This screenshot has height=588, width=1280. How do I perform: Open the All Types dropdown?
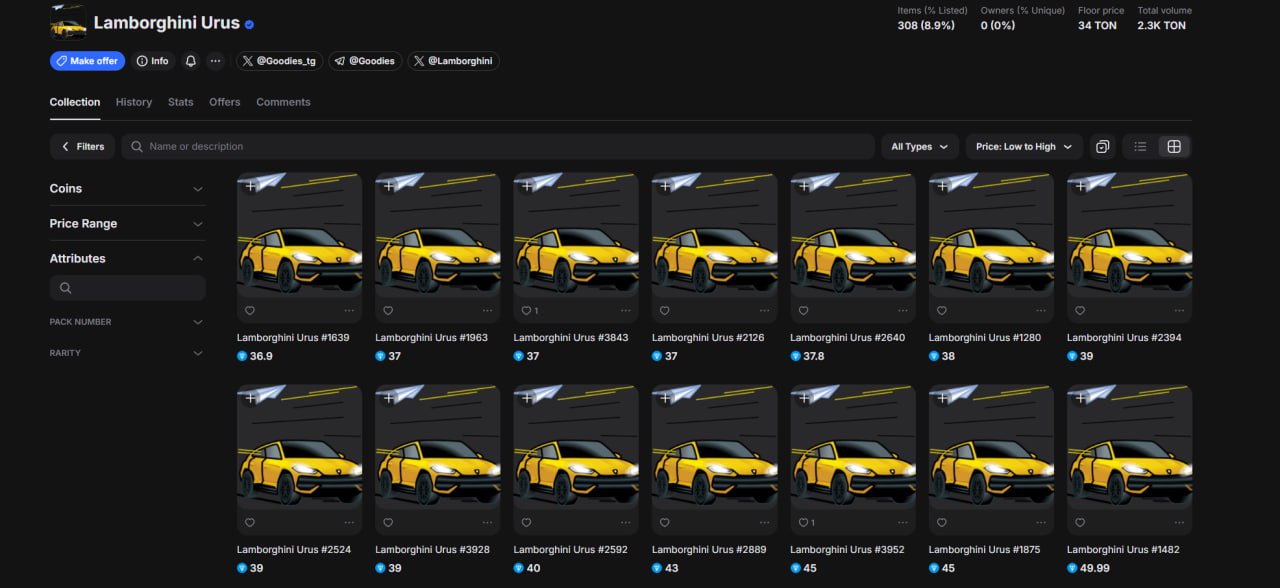pyautogui.click(x=919, y=147)
